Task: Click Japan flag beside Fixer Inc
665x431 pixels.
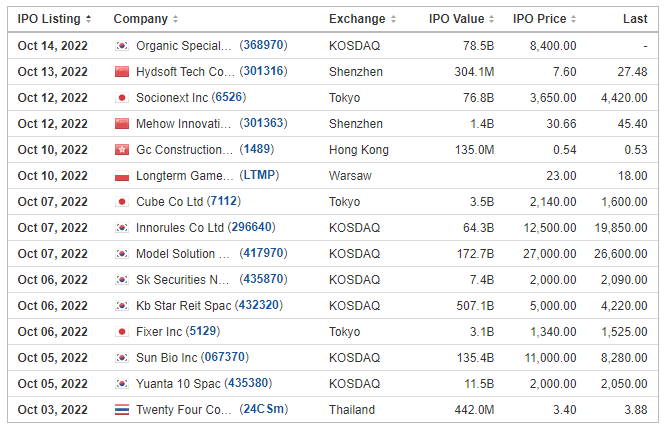Action: (122, 332)
